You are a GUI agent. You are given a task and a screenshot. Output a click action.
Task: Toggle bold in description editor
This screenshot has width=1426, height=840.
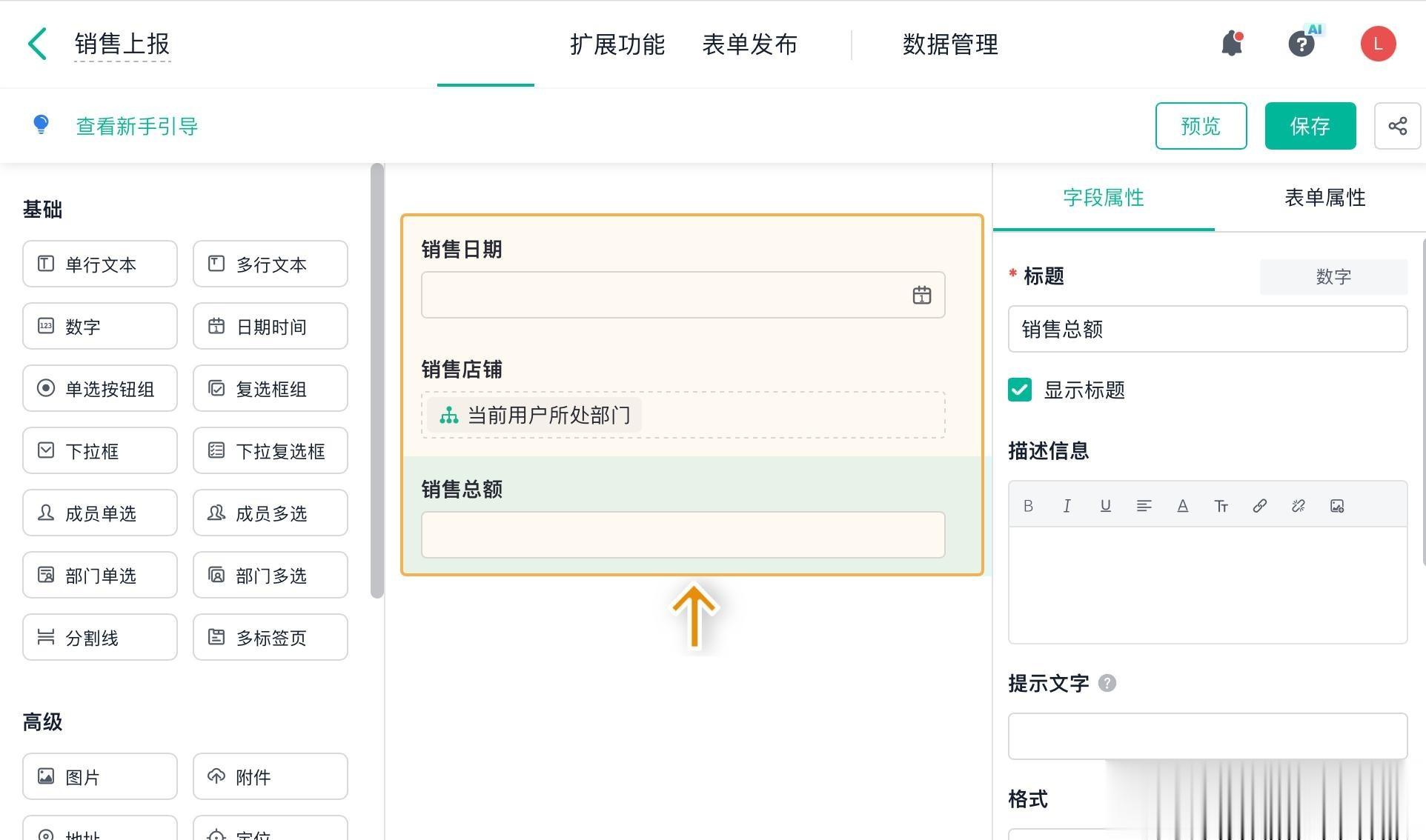[1028, 506]
